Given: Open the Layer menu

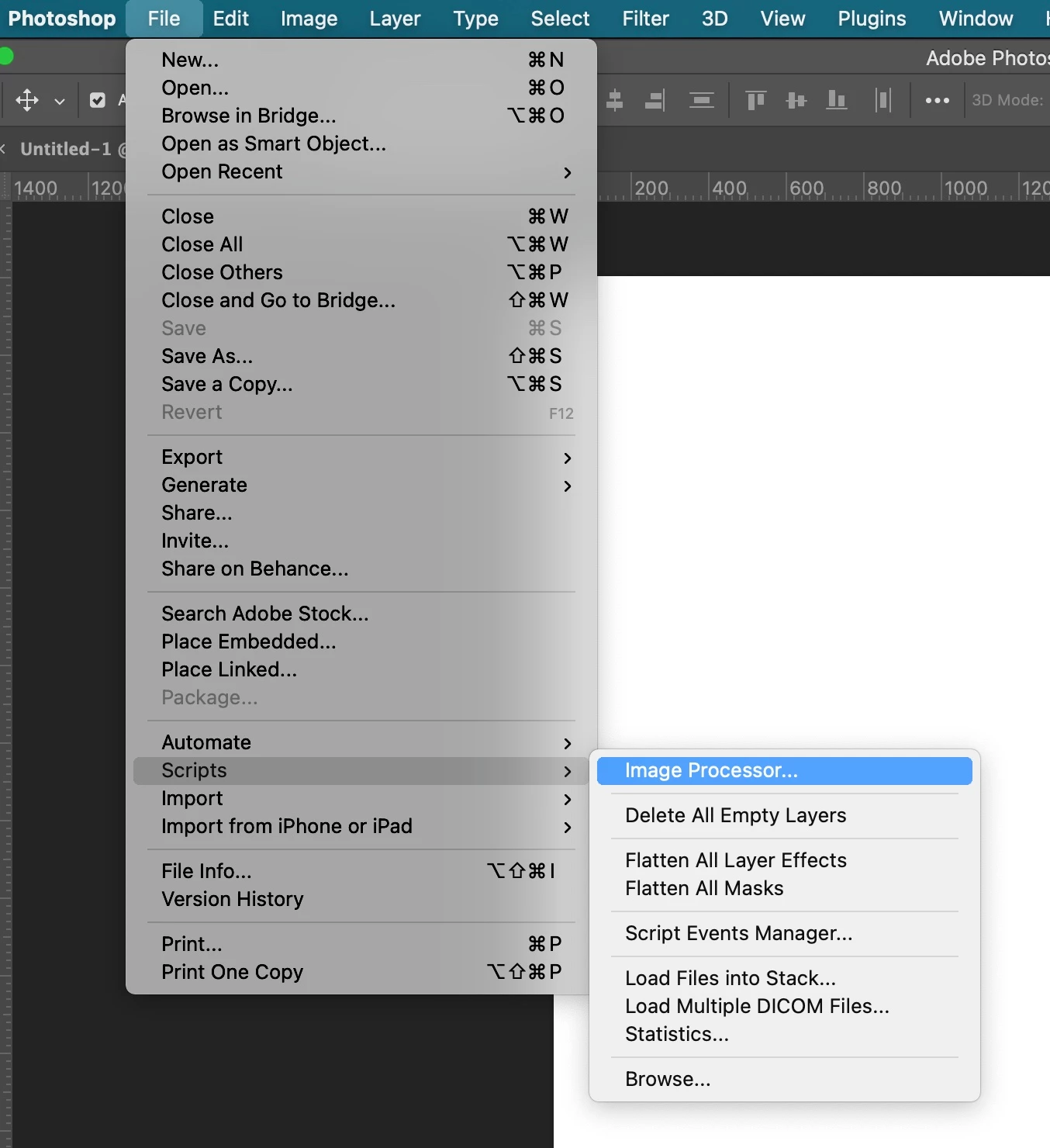Looking at the screenshot, I should 395,19.
